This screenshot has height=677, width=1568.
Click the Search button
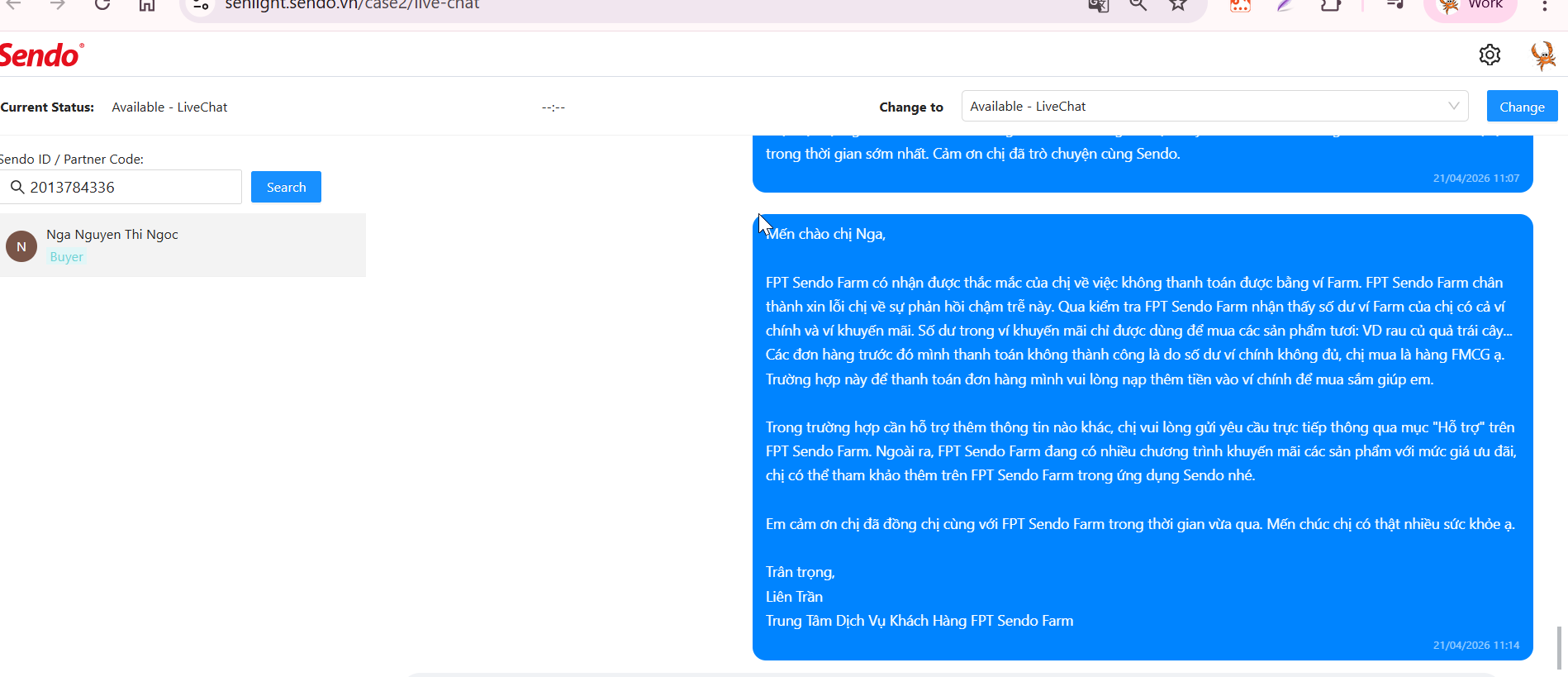pos(286,187)
